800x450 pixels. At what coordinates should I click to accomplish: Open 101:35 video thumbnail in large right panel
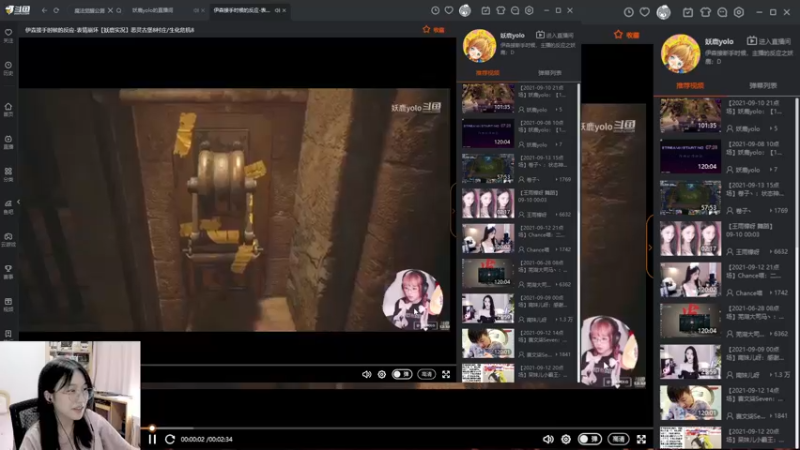tap(690, 115)
